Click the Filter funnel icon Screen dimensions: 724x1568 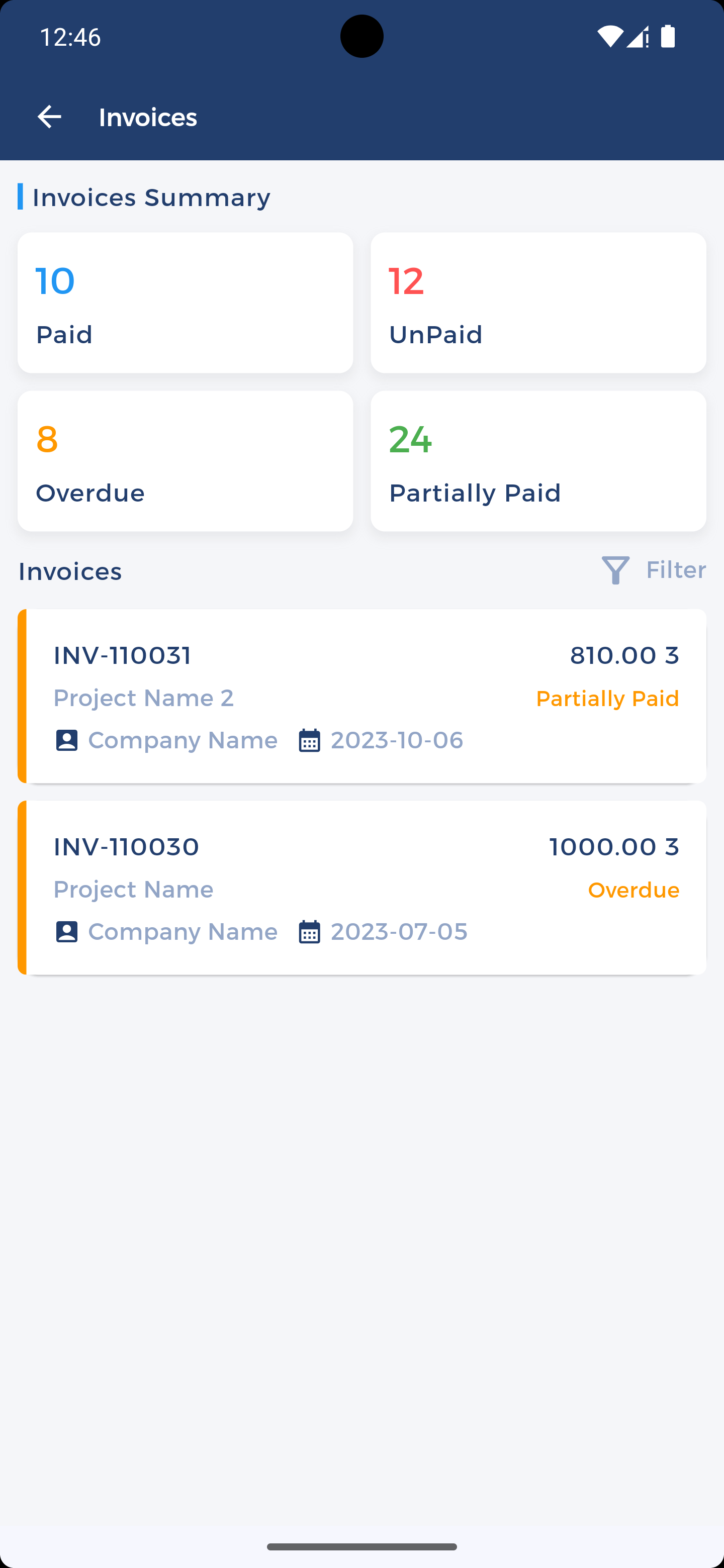point(615,570)
